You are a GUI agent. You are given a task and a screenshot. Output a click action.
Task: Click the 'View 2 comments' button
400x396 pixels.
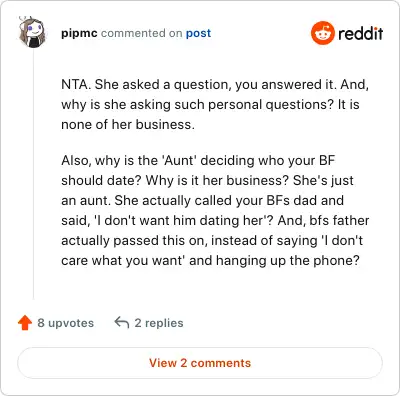click(200, 363)
